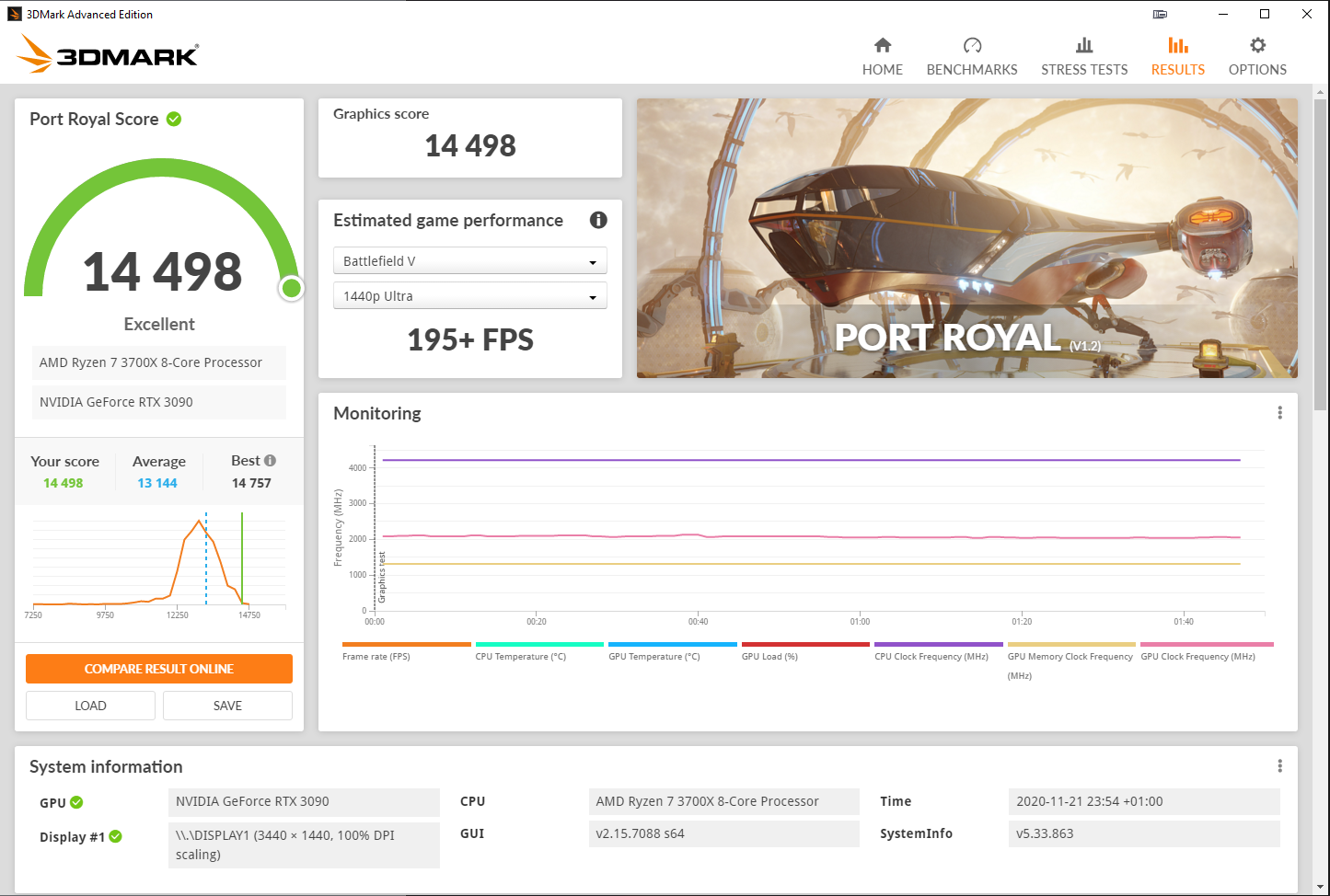Click the Estimated game performance info icon
The height and width of the screenshot is (896, 1330).
pyautogui.click(x=598, y=220)
